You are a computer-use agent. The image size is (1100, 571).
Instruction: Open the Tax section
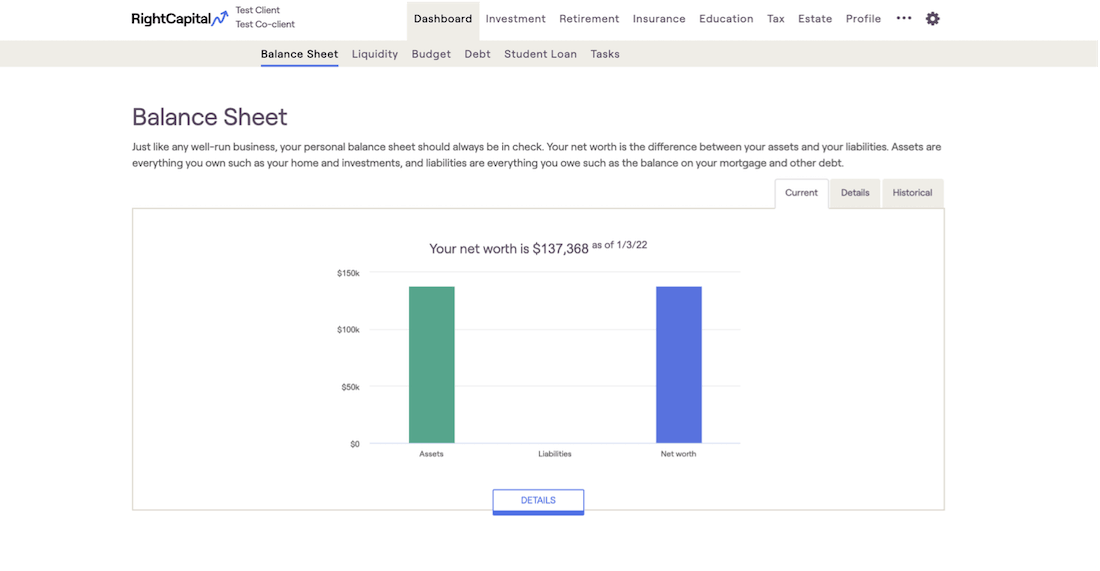point(775,19)
